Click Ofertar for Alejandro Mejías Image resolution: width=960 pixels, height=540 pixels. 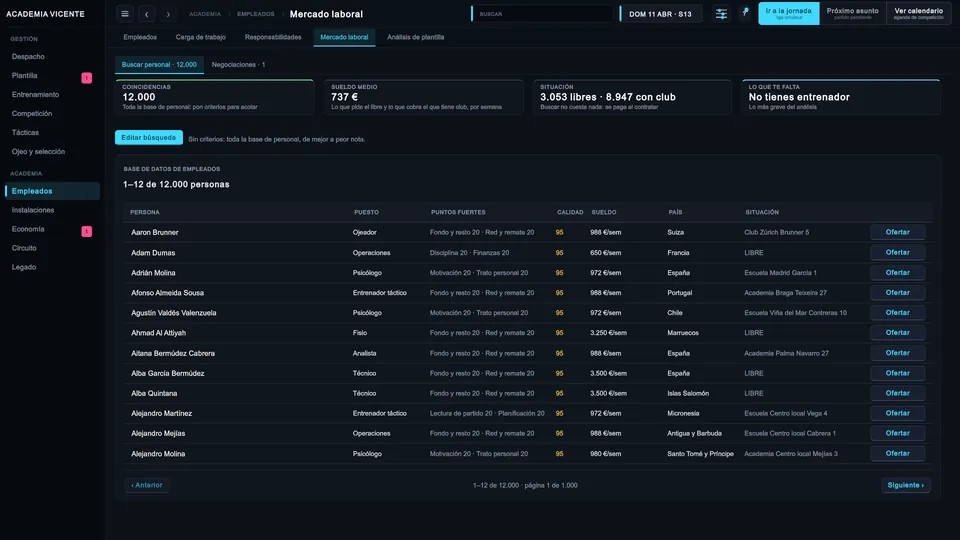pos(898,433)
